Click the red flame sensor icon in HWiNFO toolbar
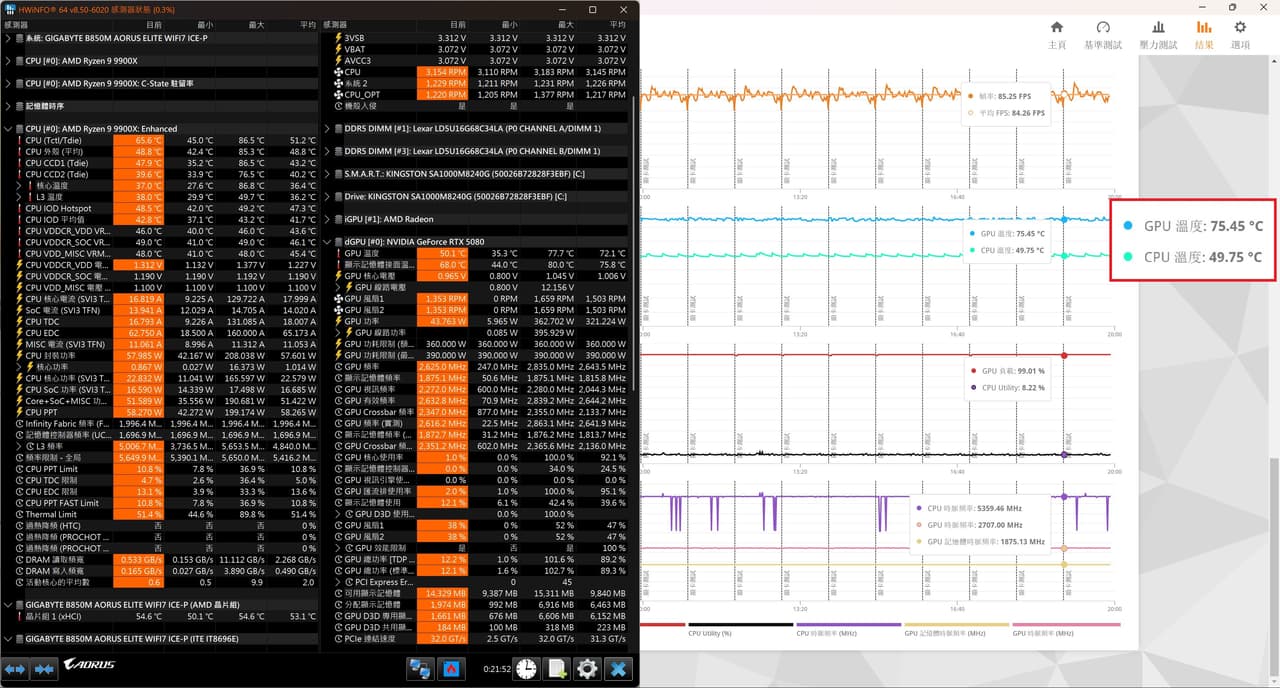The image size is (1280, 688). pyautogui.click(x=450, y=669)
